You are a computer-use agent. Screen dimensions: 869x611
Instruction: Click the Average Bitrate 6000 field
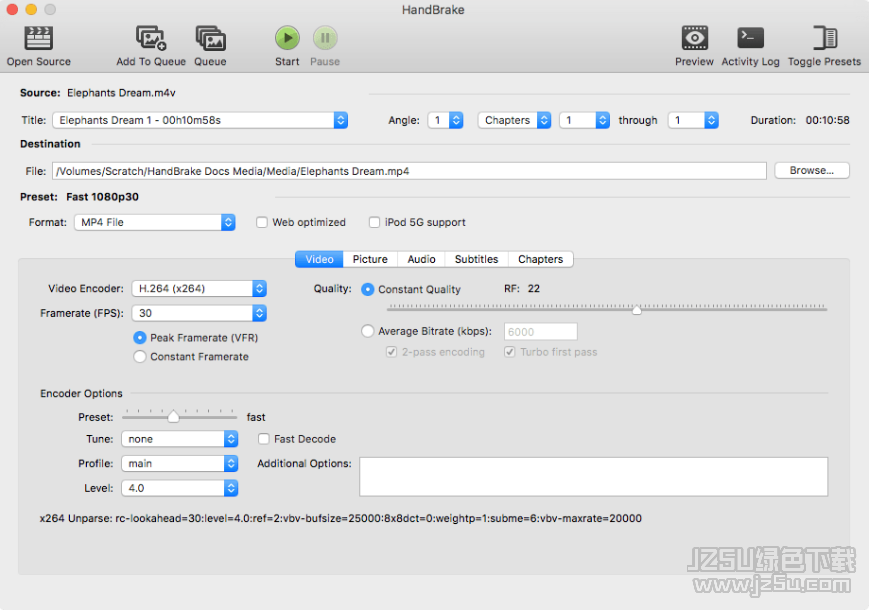[540, 332]
